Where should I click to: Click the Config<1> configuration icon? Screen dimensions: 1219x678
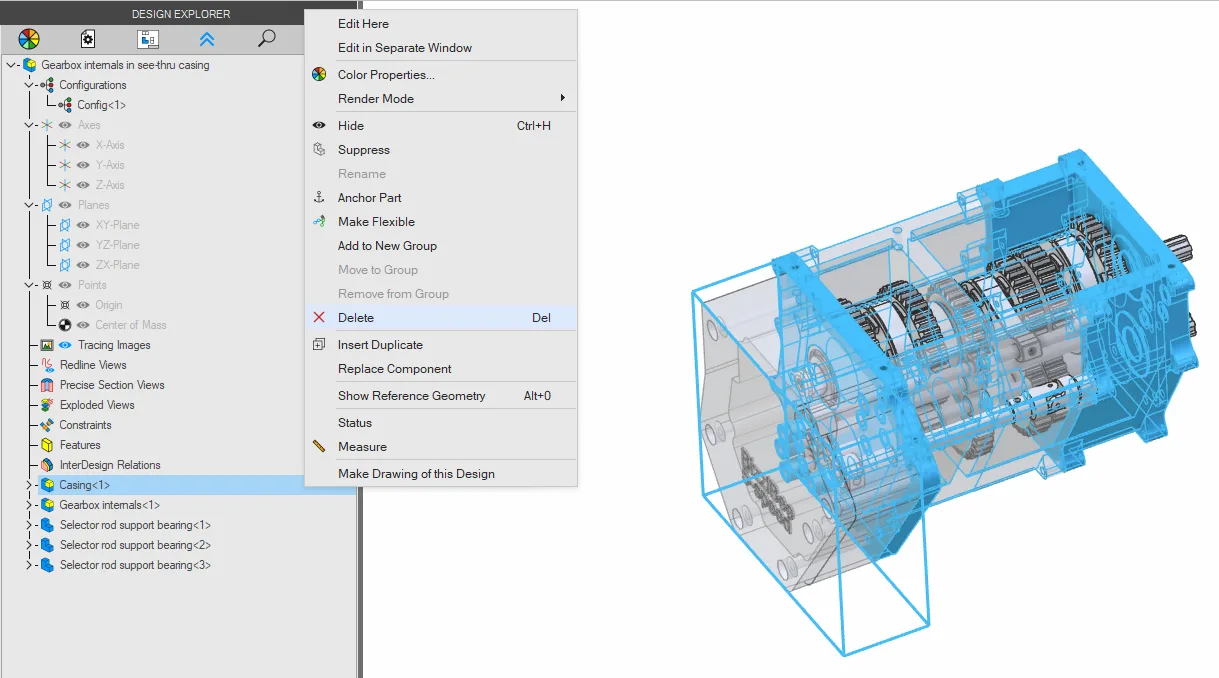click(x=65, y=105)
